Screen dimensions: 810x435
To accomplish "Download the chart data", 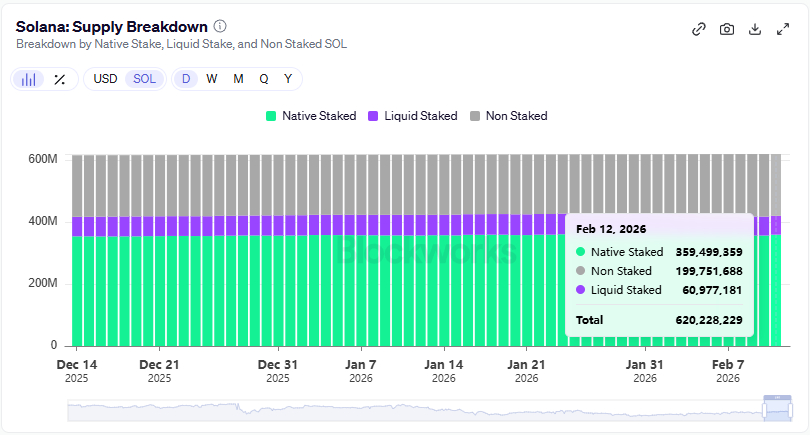I will [755, 29].
